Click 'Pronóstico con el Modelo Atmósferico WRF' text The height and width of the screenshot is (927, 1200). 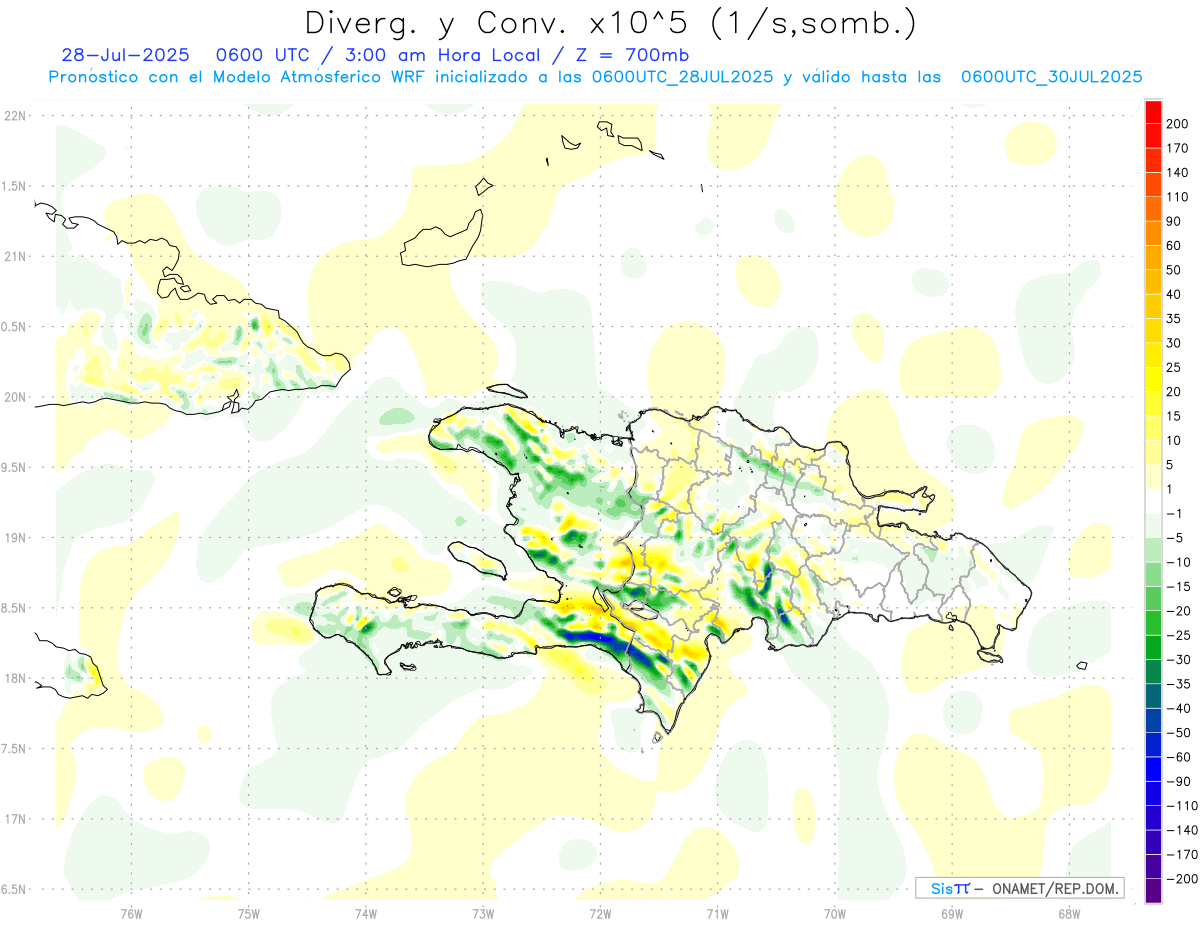(x=238, y=77)
